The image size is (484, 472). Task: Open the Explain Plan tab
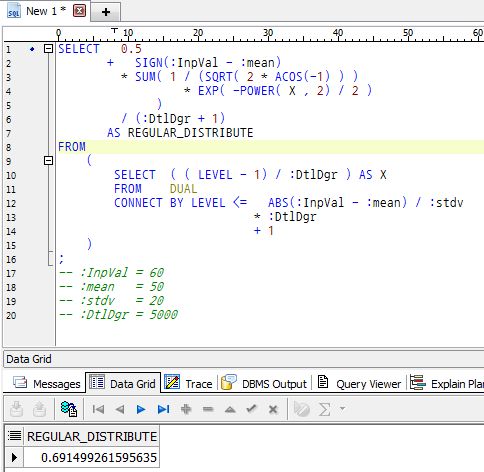pos(447,384)
